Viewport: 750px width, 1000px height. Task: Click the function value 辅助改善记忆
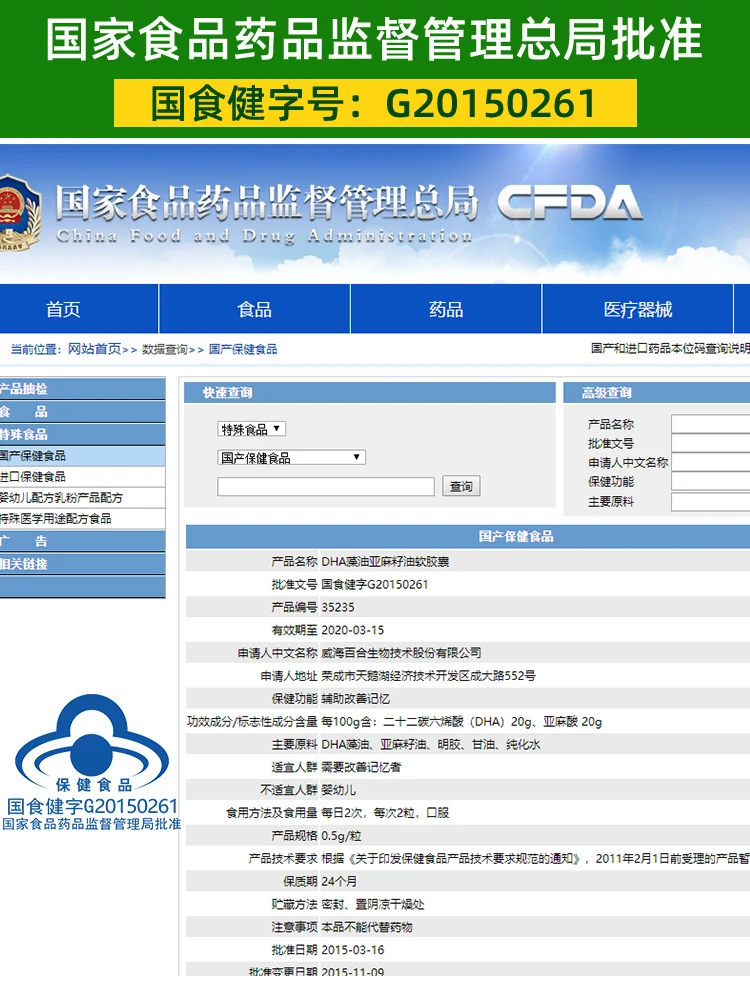click(x=355, y=699)
